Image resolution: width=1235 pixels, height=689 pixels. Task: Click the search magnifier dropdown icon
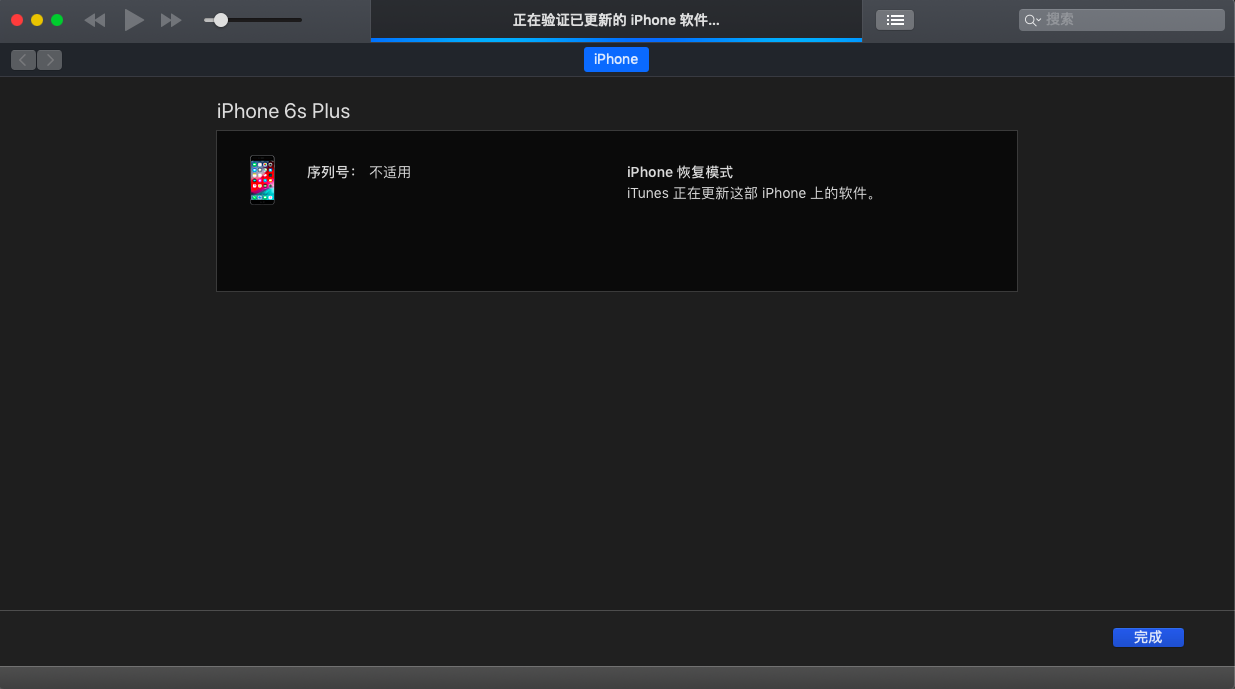[1033, 20]
